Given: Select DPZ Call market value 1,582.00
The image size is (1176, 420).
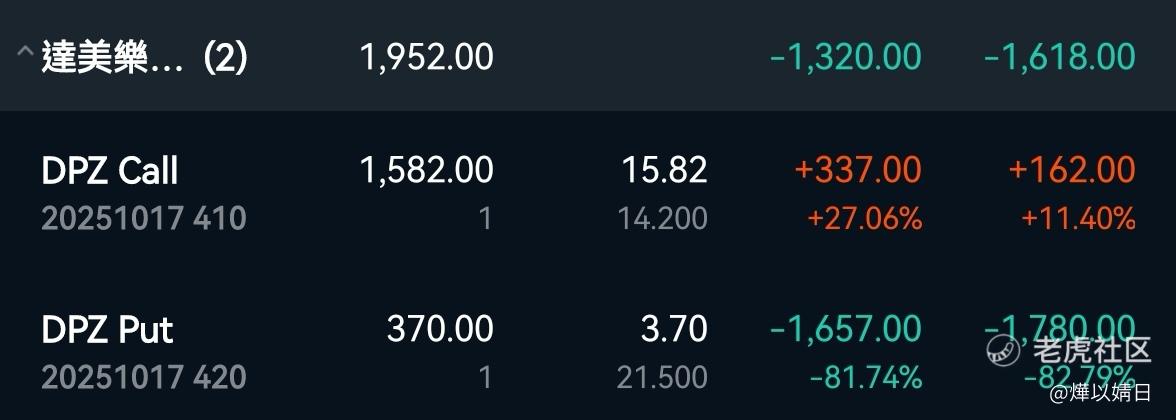Looking at the screenshot, I should click(x=427, y=170).
